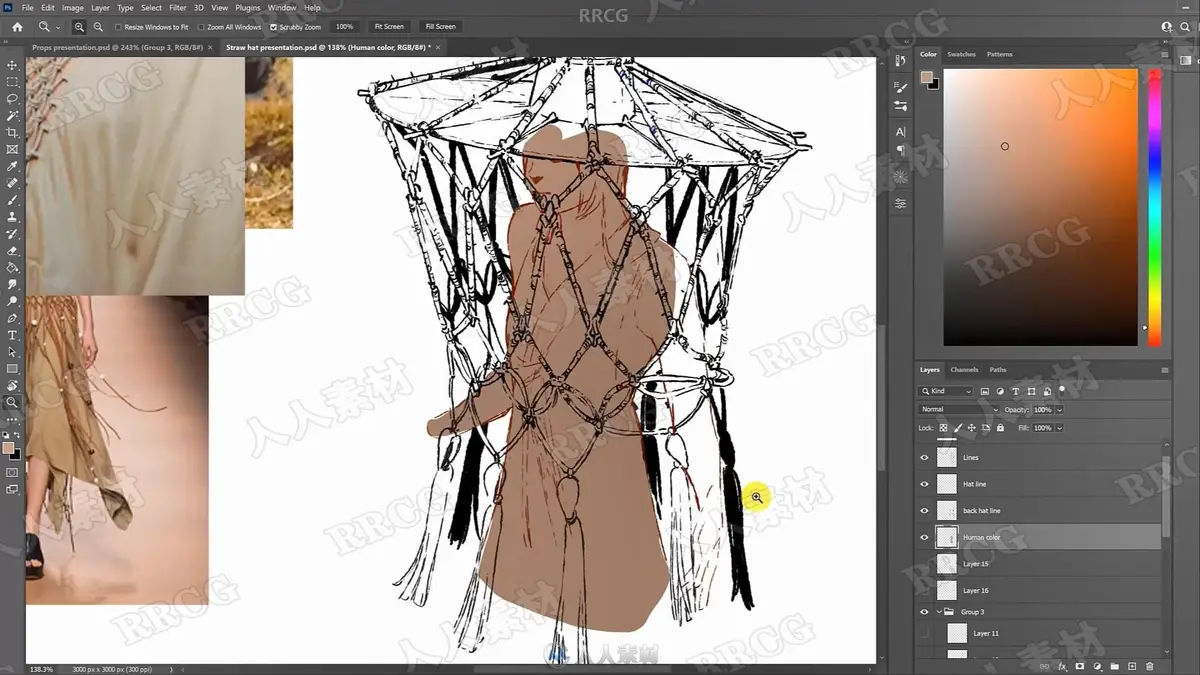Toggle visibility of back hat line layer
The image size is (1200, 675).
(924, 510)
